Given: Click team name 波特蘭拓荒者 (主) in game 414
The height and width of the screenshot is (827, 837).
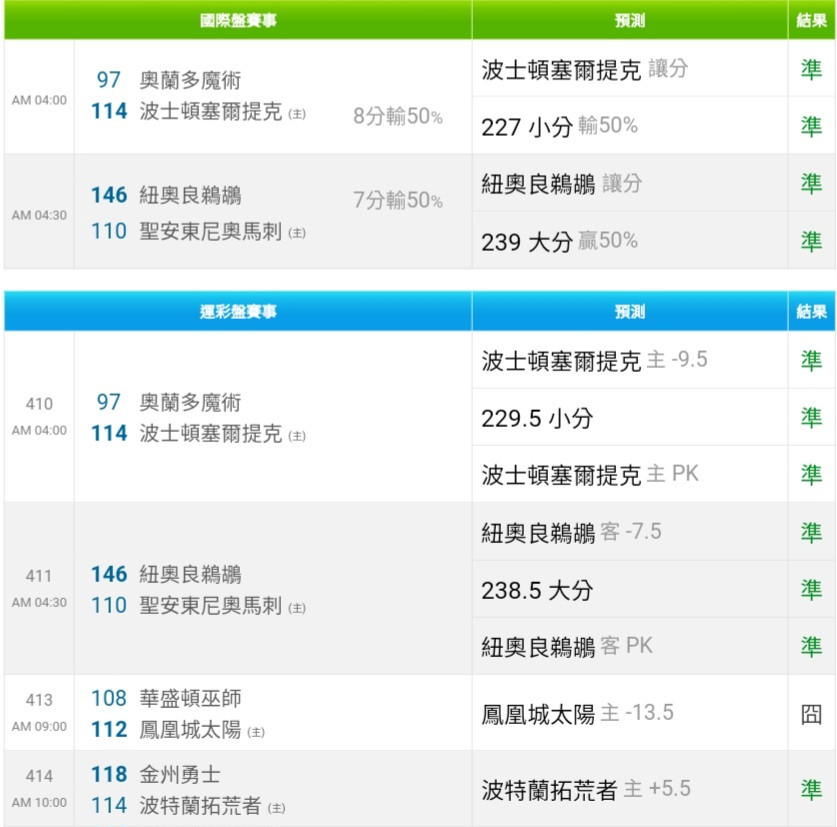Looking at the screenshot, I should point(212,805).
